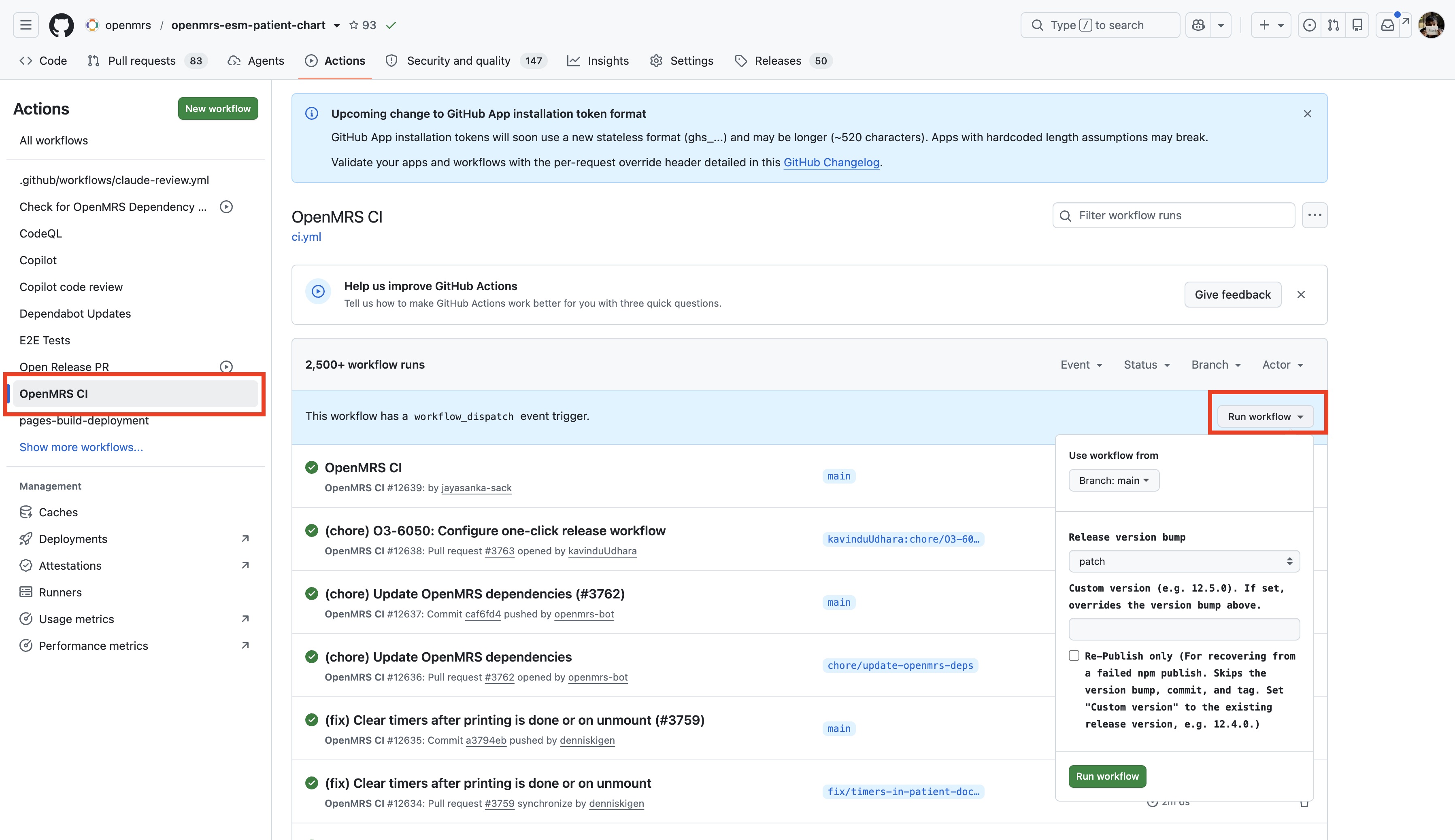Open the notifications inbox icon
Image resolution: width=1455 pixels, height=840 pixels.
[1387, 25]
